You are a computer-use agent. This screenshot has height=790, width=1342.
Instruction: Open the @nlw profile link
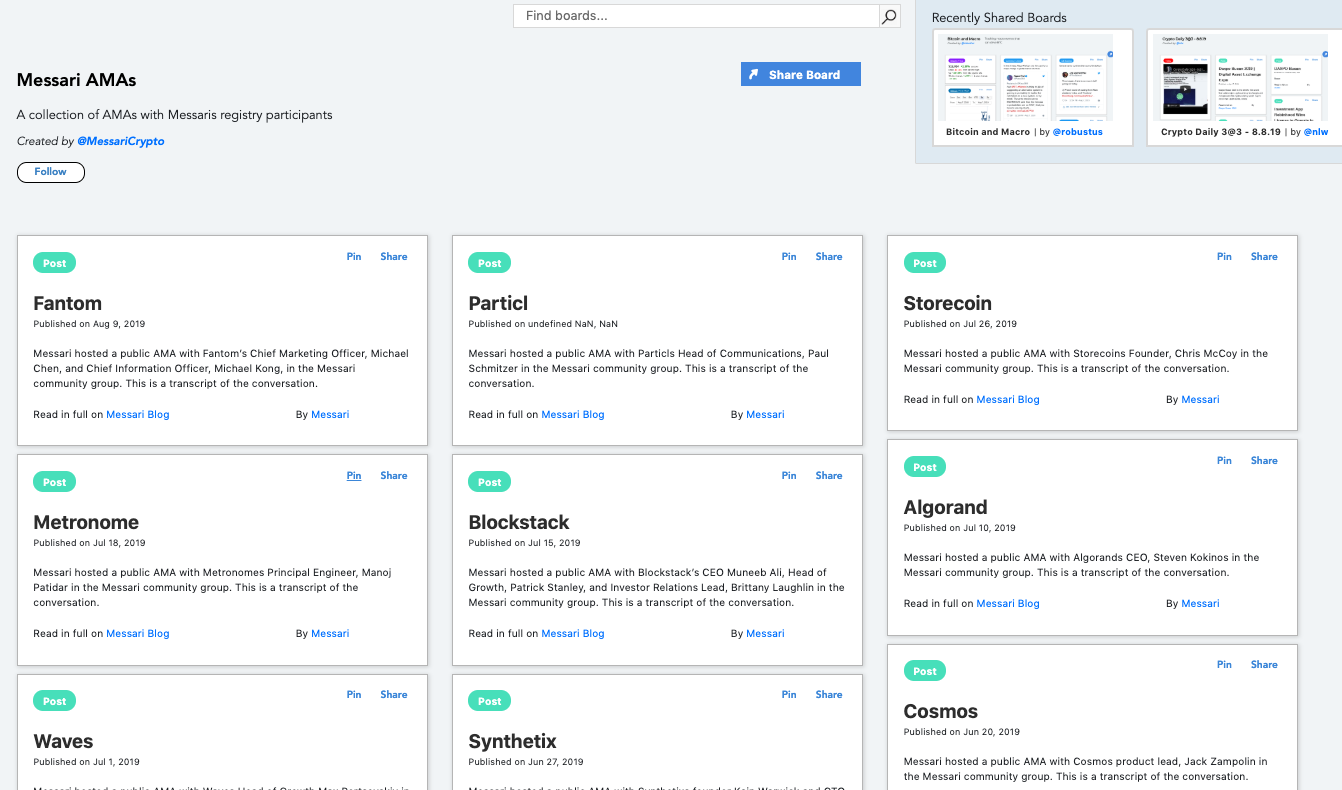(x=1314, y=132)
